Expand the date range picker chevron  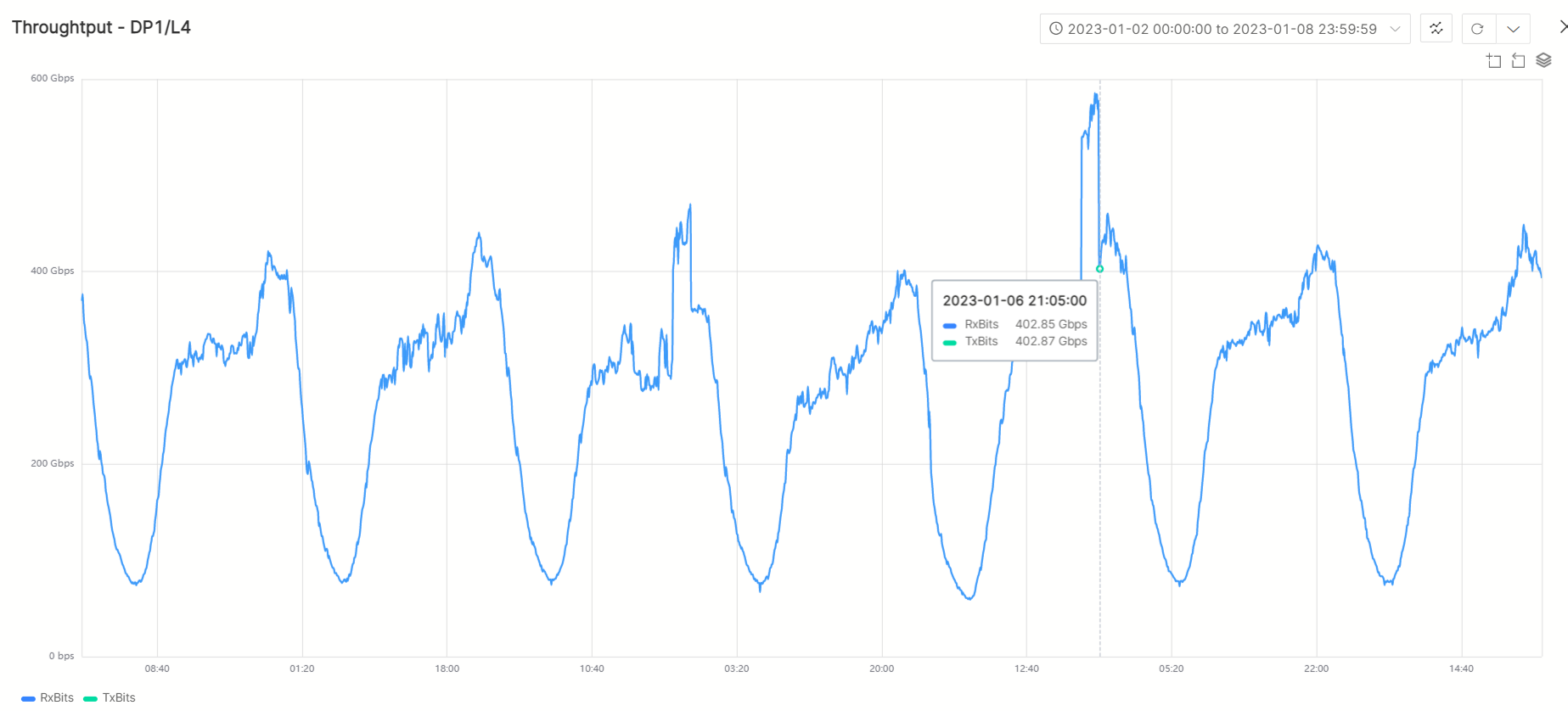click(1395, 29)
